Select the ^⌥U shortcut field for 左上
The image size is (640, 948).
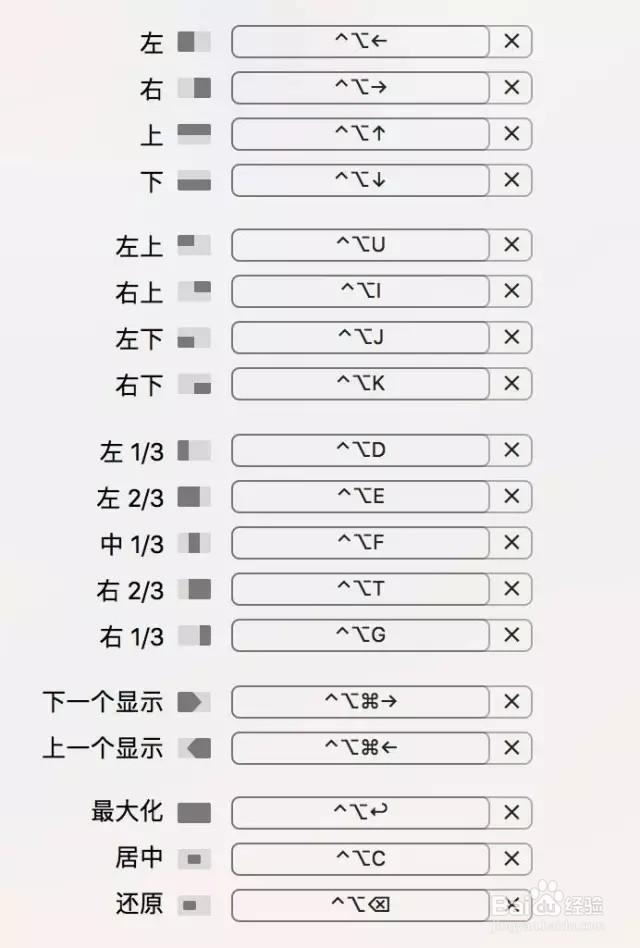pos(358,245)
